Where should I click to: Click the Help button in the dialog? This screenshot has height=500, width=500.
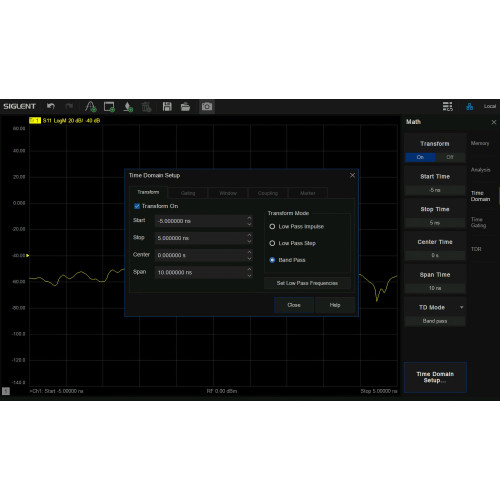tap(335, 305)
